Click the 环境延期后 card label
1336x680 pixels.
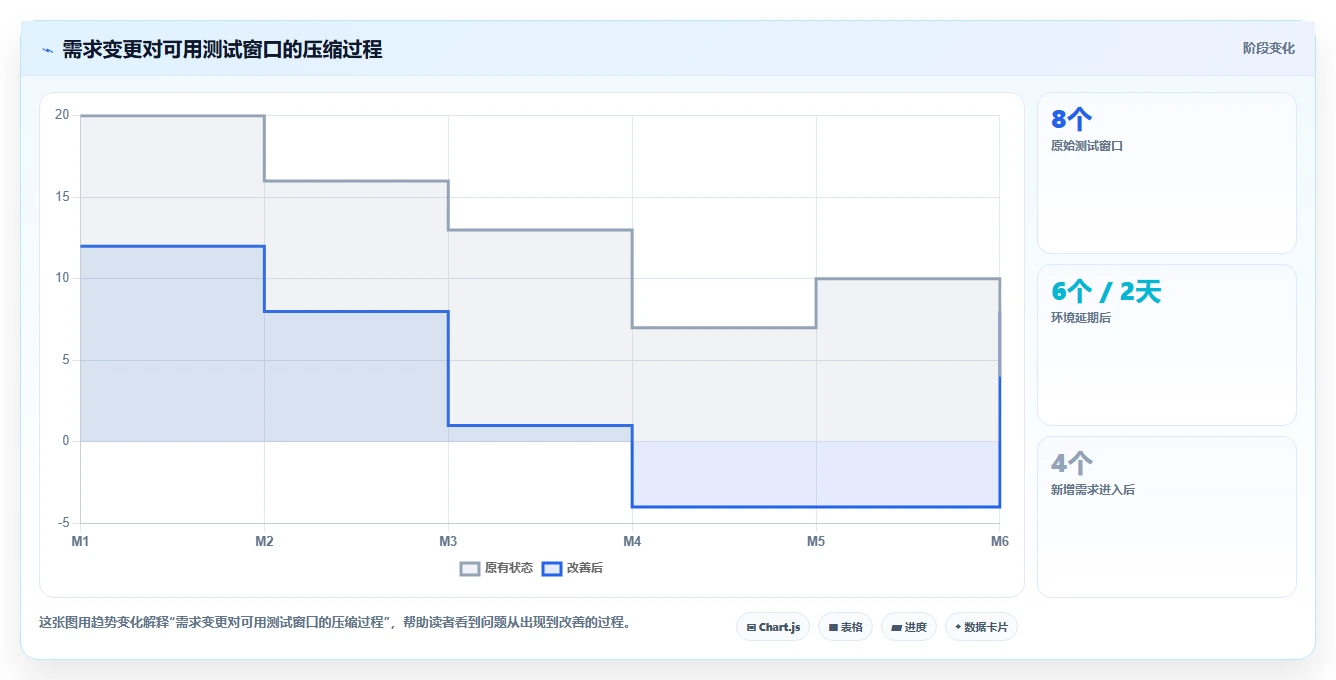[x=1081, y=318]
